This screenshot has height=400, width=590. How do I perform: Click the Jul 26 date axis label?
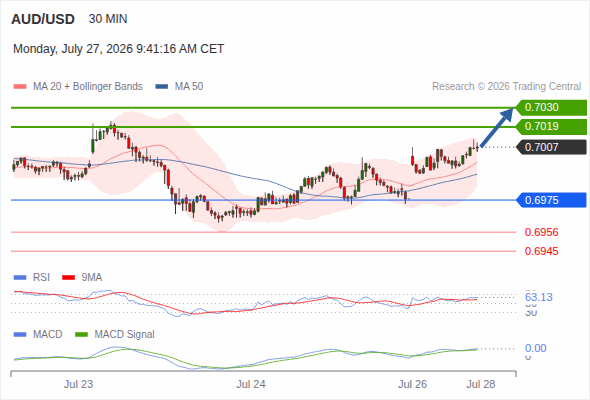pyautogui.click(x=412, y=384)
